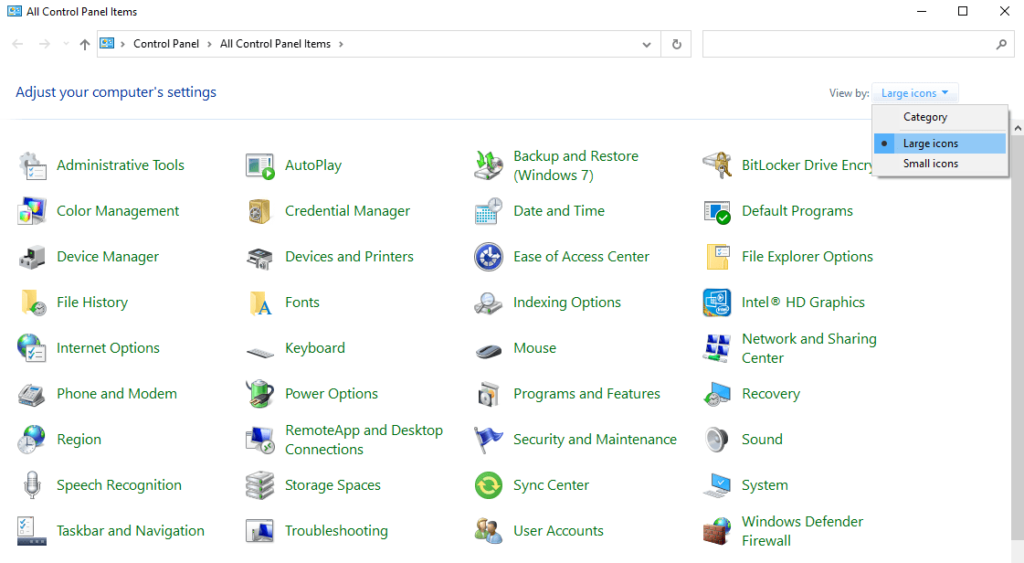The image size is (1024, 563).
Task: Click the search magnifier icon
Action: coord(1001,44)
